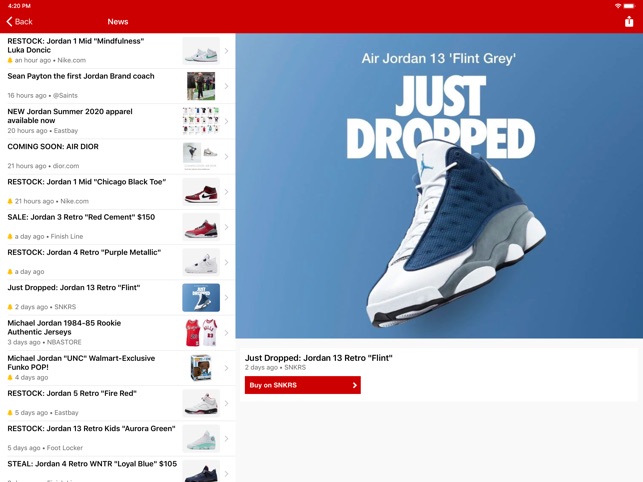Tap the share icon in top bar

[x=628, y=21]
